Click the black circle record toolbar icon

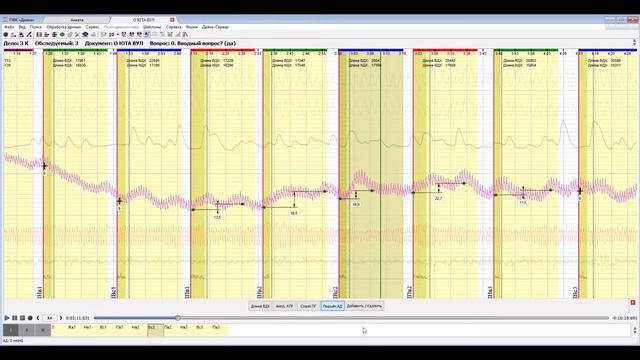point(6,35)
